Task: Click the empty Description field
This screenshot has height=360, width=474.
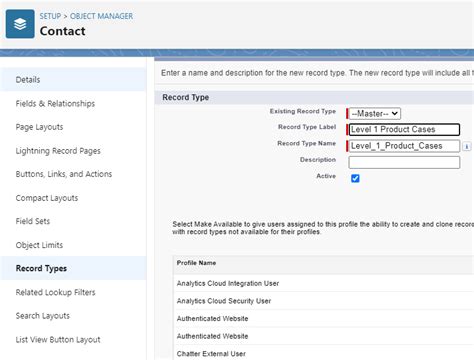Action: pos(404,162)
